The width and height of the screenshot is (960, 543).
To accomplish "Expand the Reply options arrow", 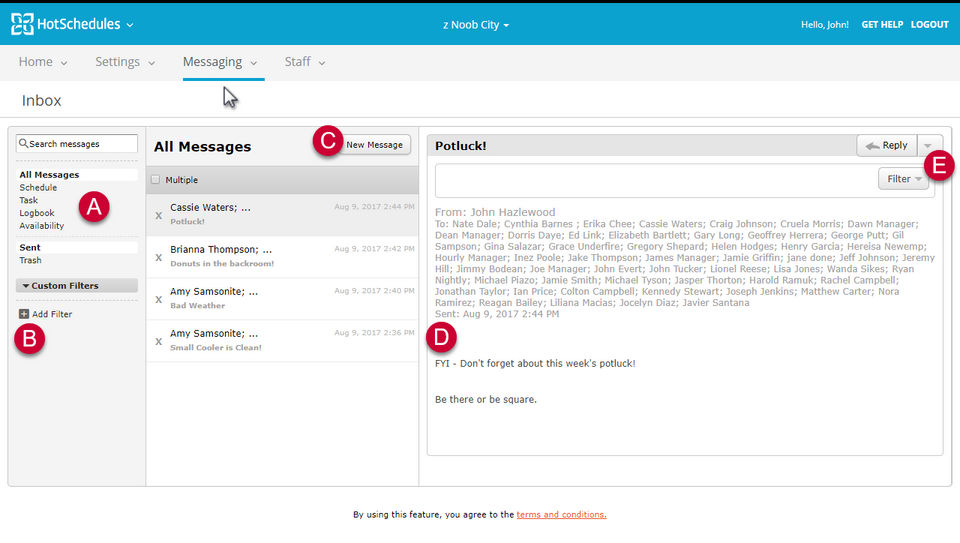I will pos(928,146).
